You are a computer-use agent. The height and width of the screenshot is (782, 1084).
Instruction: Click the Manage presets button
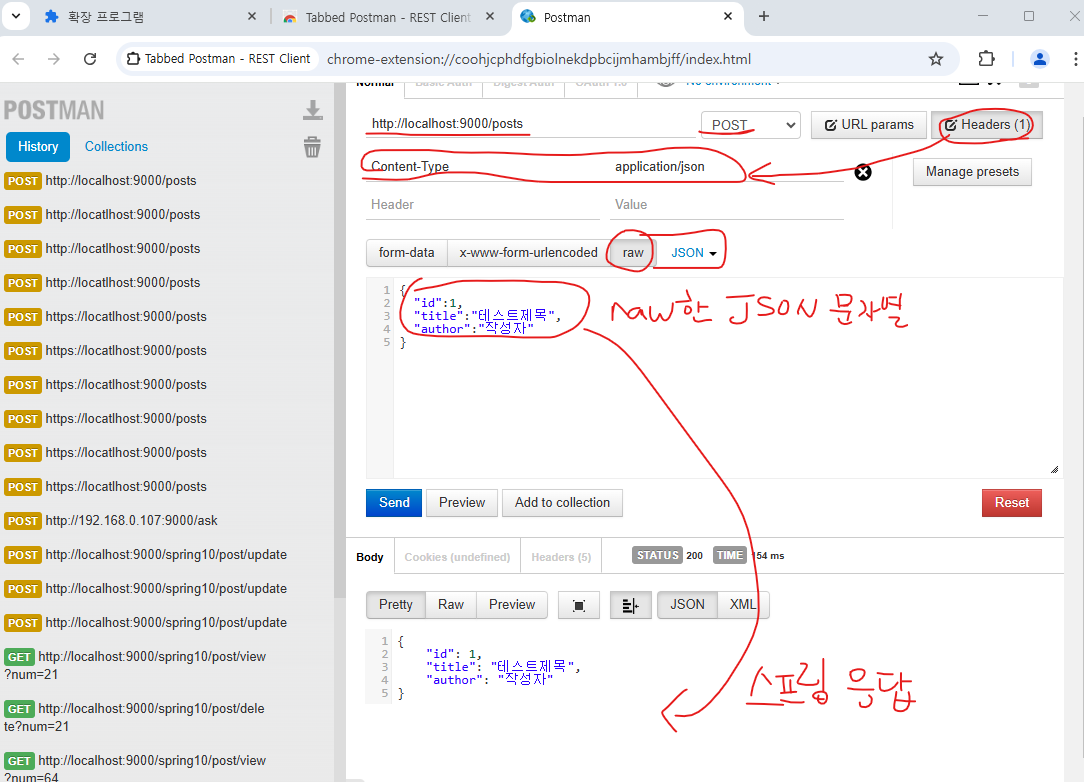972,172
